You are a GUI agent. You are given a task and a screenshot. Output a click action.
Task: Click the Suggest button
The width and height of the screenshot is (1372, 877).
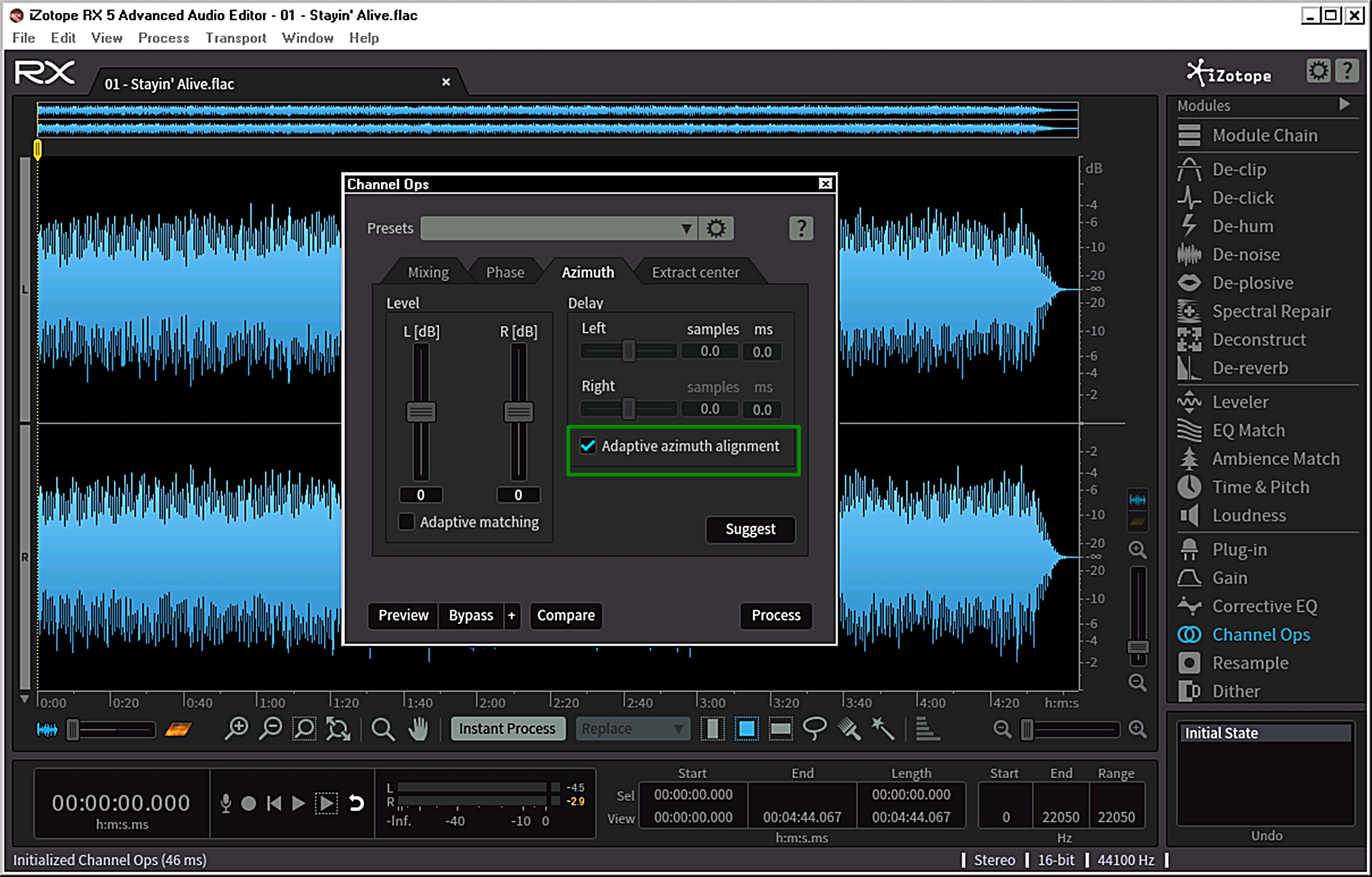(x=750, y=529)
